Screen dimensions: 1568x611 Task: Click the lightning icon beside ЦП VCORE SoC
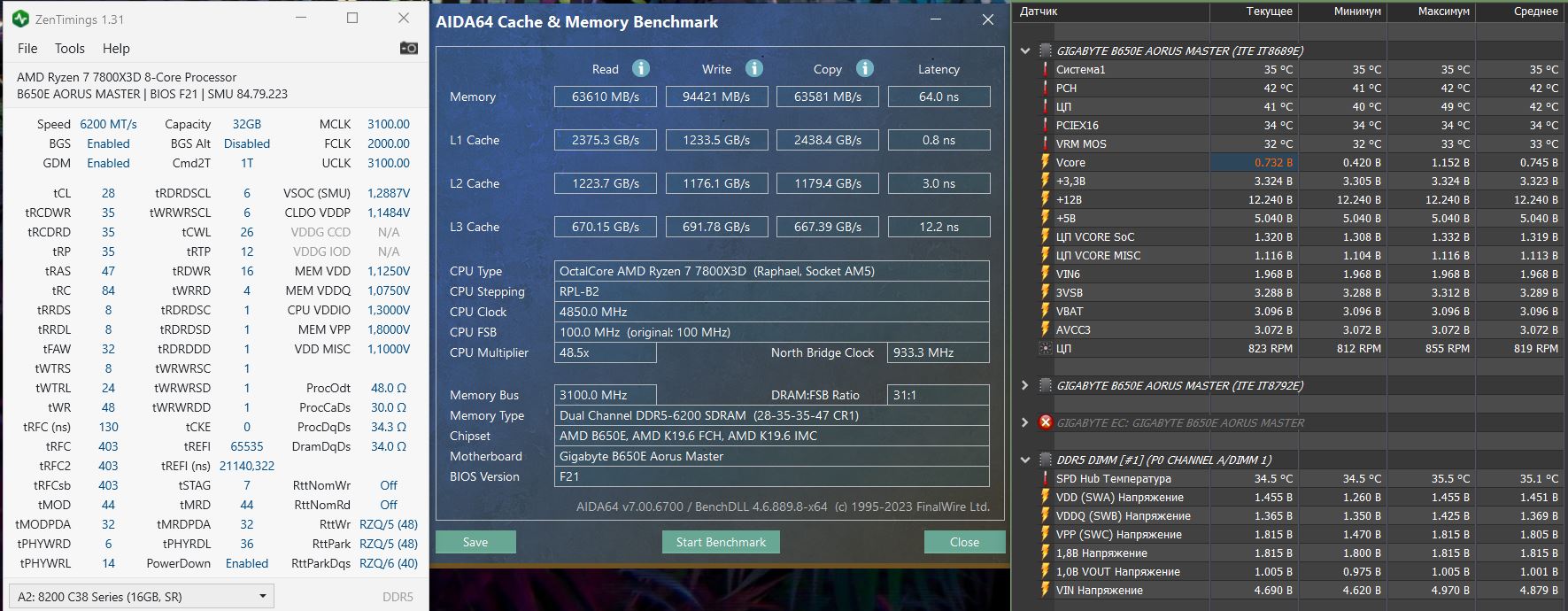point(1045,236)
